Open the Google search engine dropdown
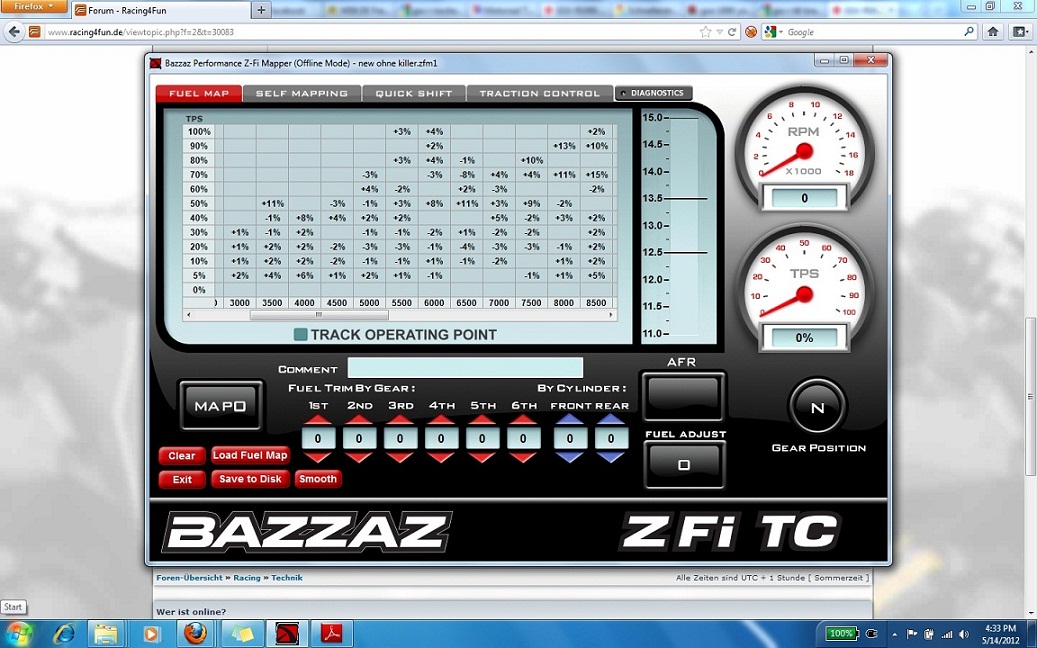This screenshot has height=648, width=1037. (x=773, y=32)
